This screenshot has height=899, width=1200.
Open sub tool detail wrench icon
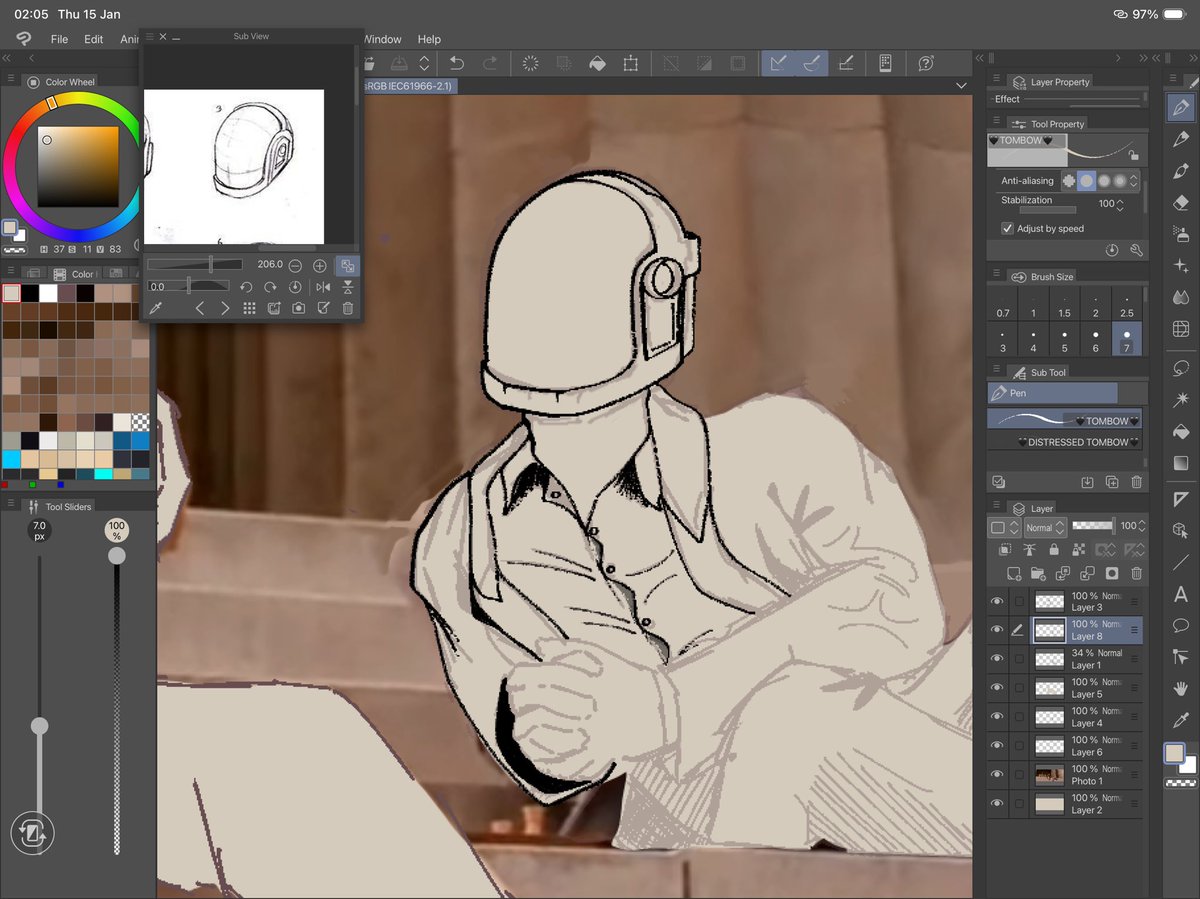[1136, 250]
